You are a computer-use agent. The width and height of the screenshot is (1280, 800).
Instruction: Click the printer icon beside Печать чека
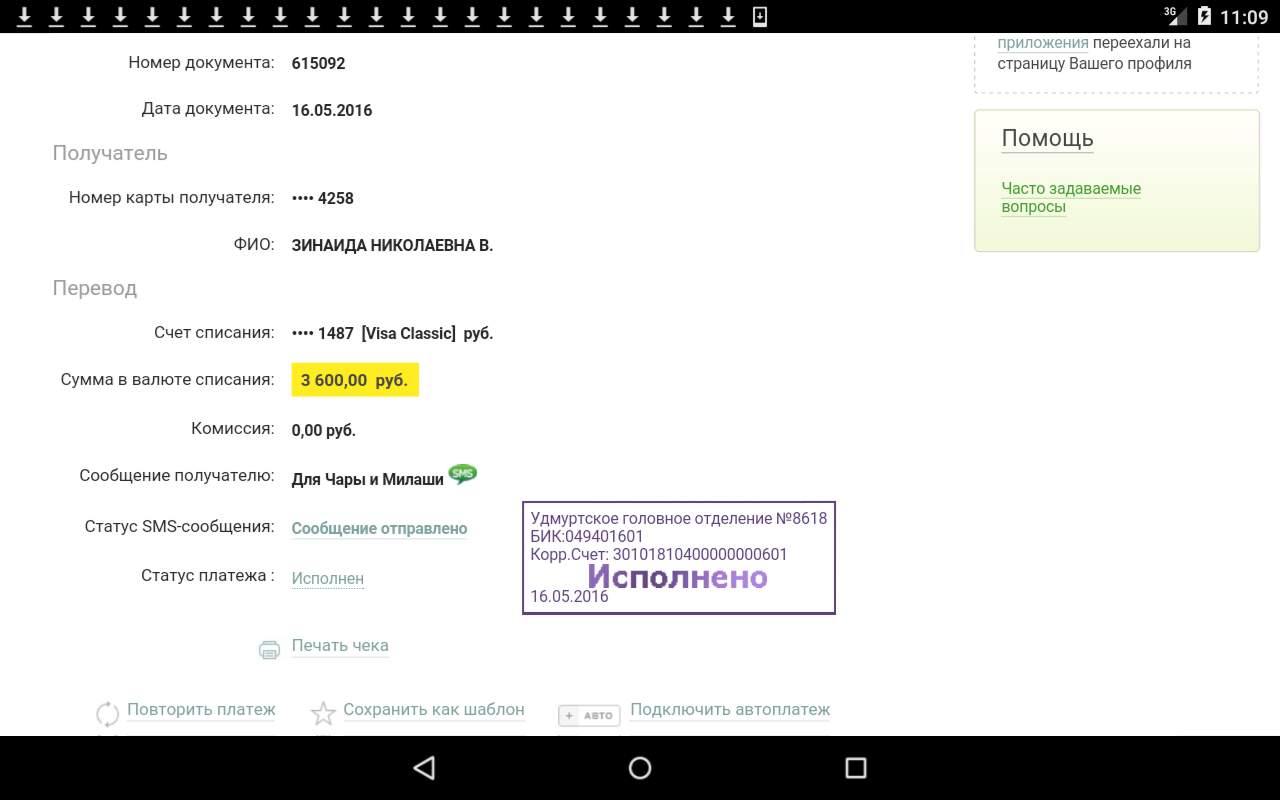[269, 650]
